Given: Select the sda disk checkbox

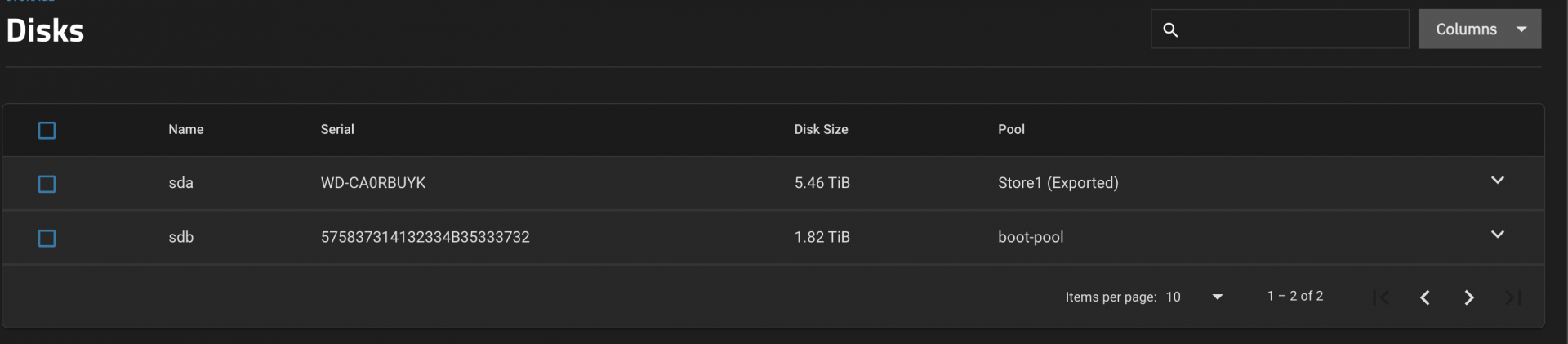Looking at the screenshot, I should pos(47,185).
